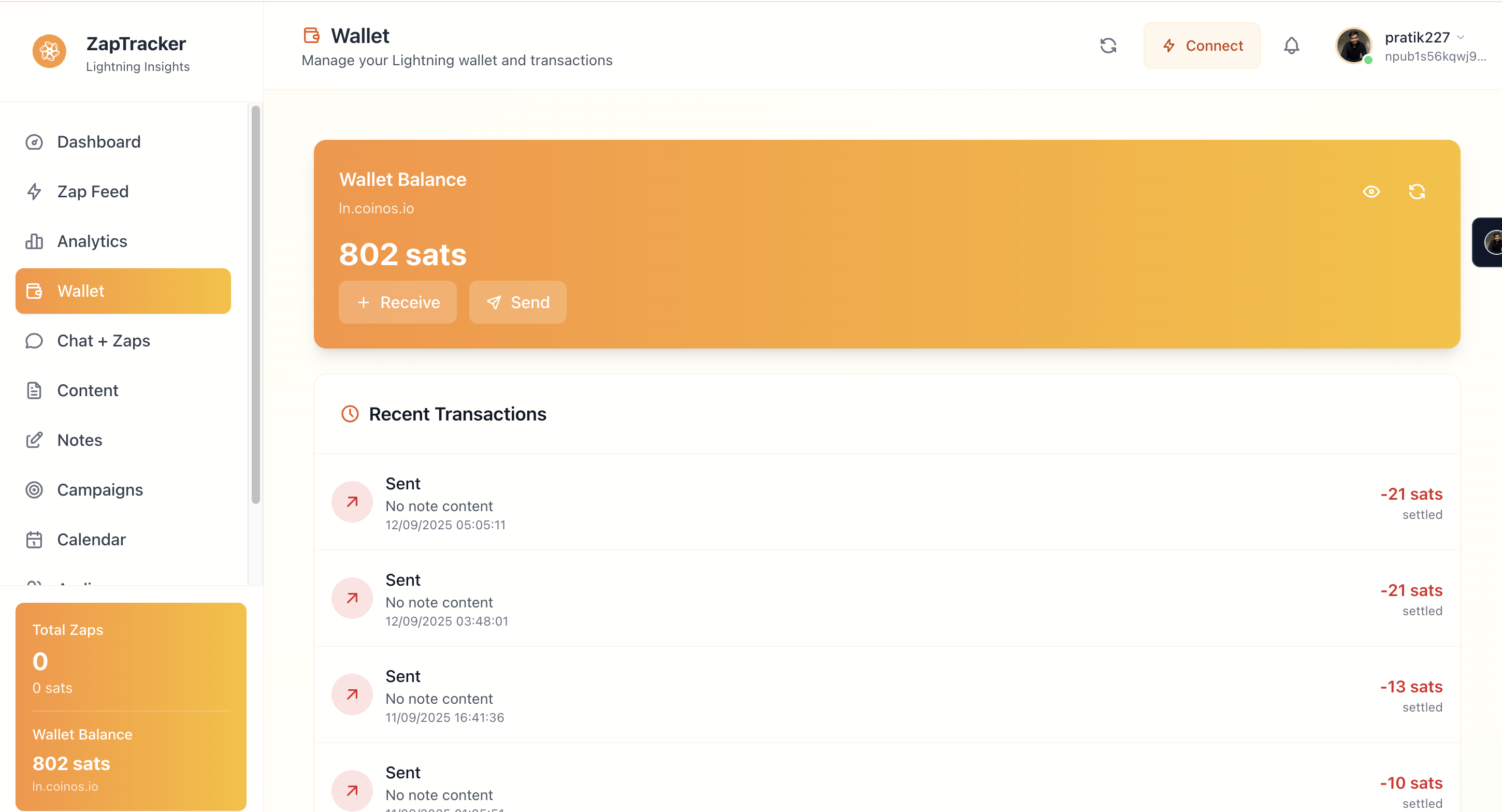1502x812 pixels.
Task: Open the Notes section link
Action: [123, 440]
